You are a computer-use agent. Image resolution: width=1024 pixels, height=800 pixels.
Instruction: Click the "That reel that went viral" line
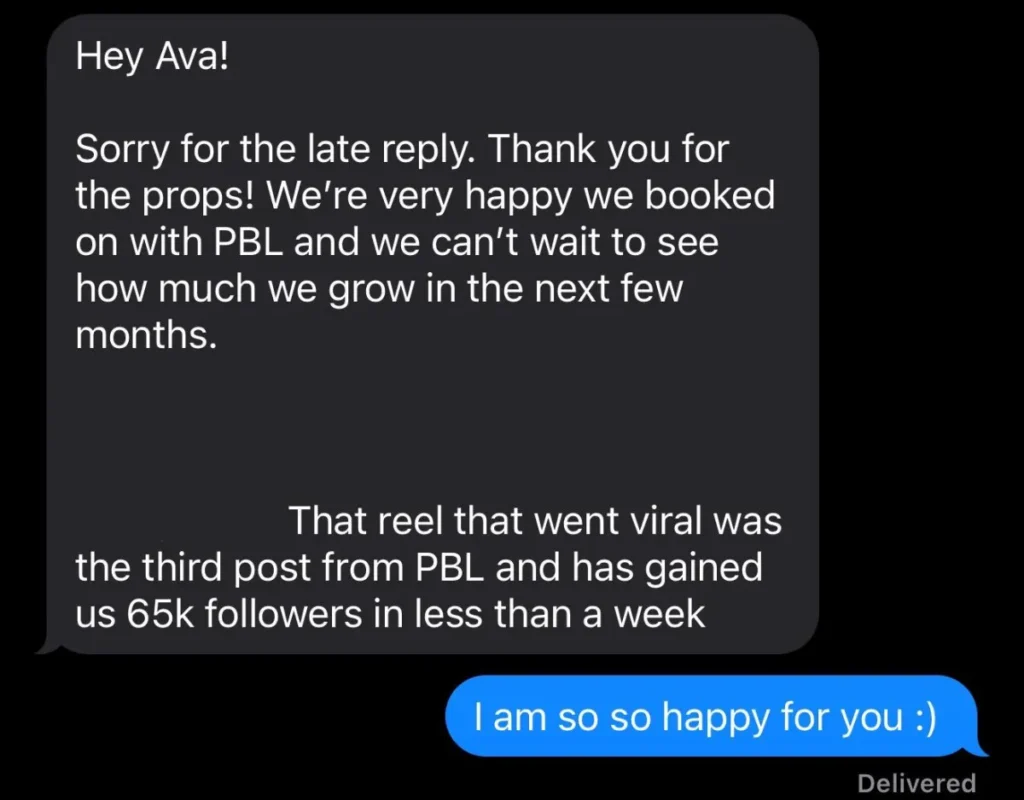coord(535,521)
